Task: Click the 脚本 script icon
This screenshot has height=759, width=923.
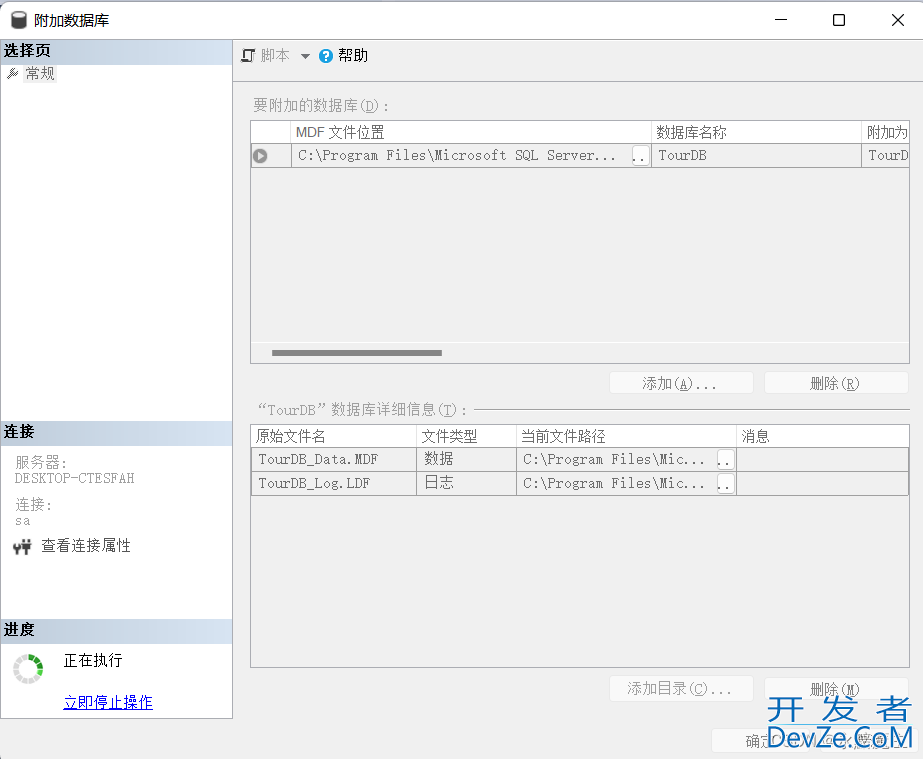Action: [x=248, y=55]
